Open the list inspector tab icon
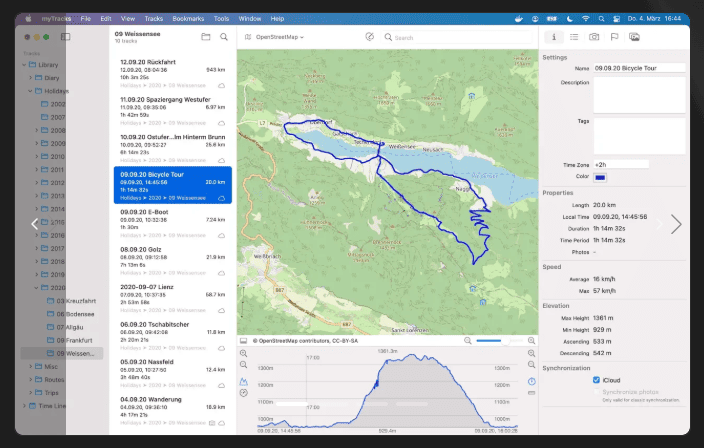 574,37
